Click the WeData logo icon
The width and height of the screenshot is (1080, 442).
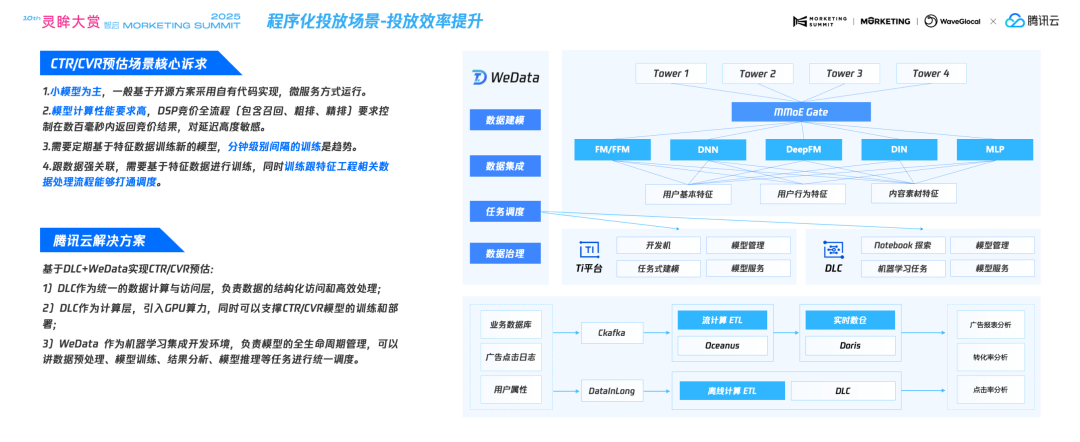(479, 78)
